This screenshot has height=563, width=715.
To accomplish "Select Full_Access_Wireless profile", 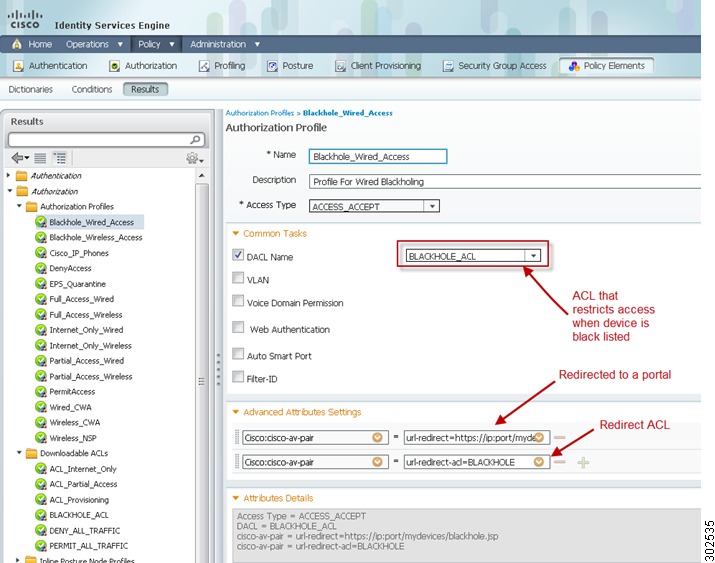I will 86,315.
